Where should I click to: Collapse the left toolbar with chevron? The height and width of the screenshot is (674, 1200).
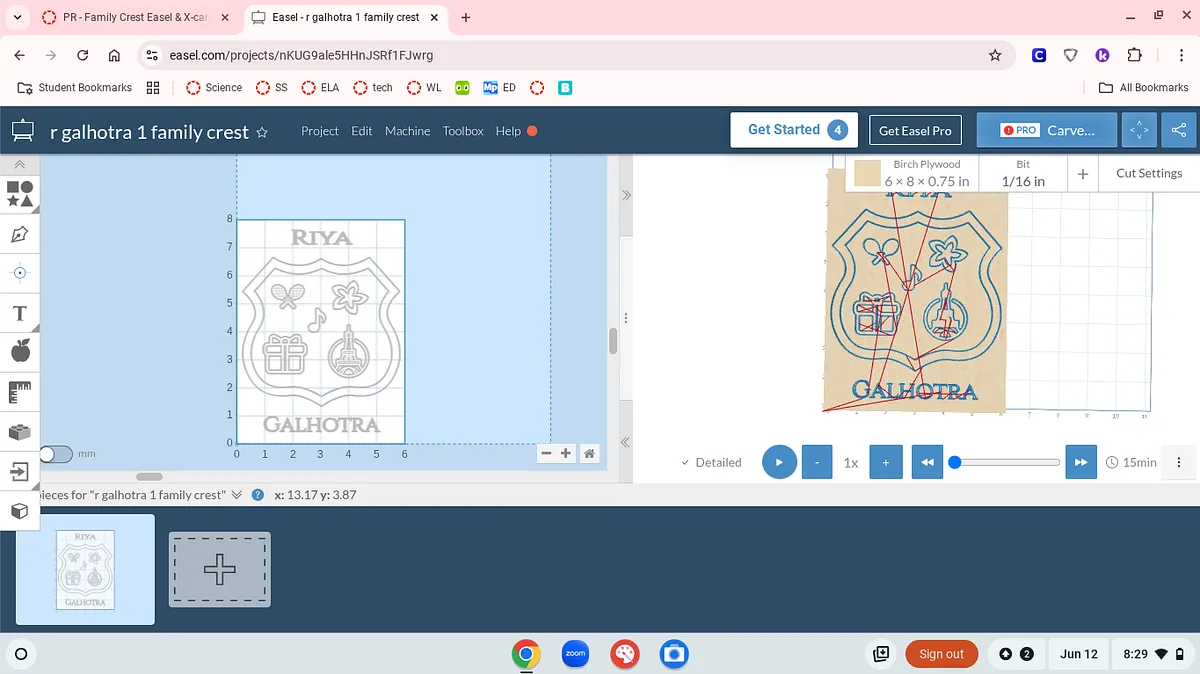tap(20, 163)
